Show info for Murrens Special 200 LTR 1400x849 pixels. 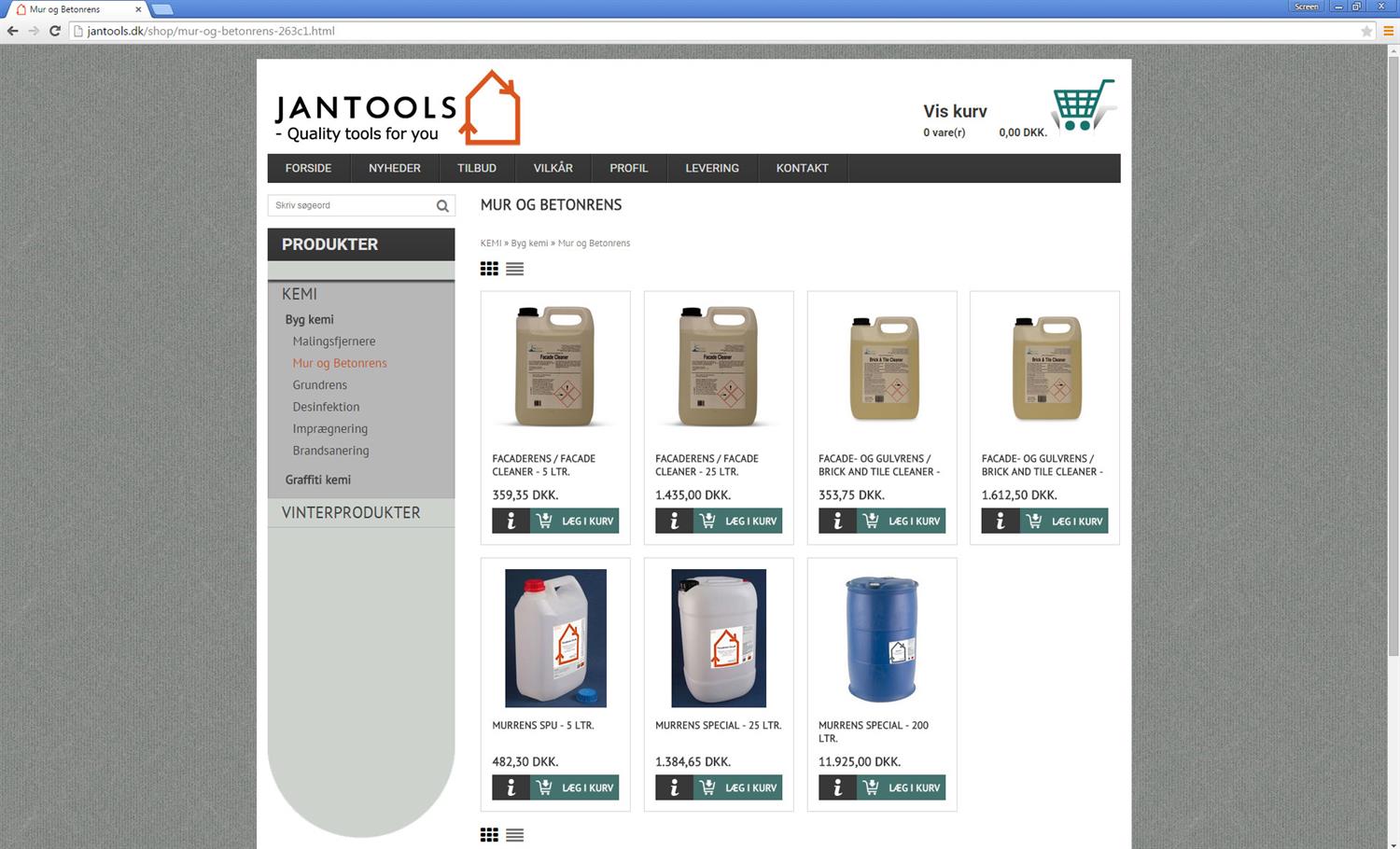tap(837, 787)
